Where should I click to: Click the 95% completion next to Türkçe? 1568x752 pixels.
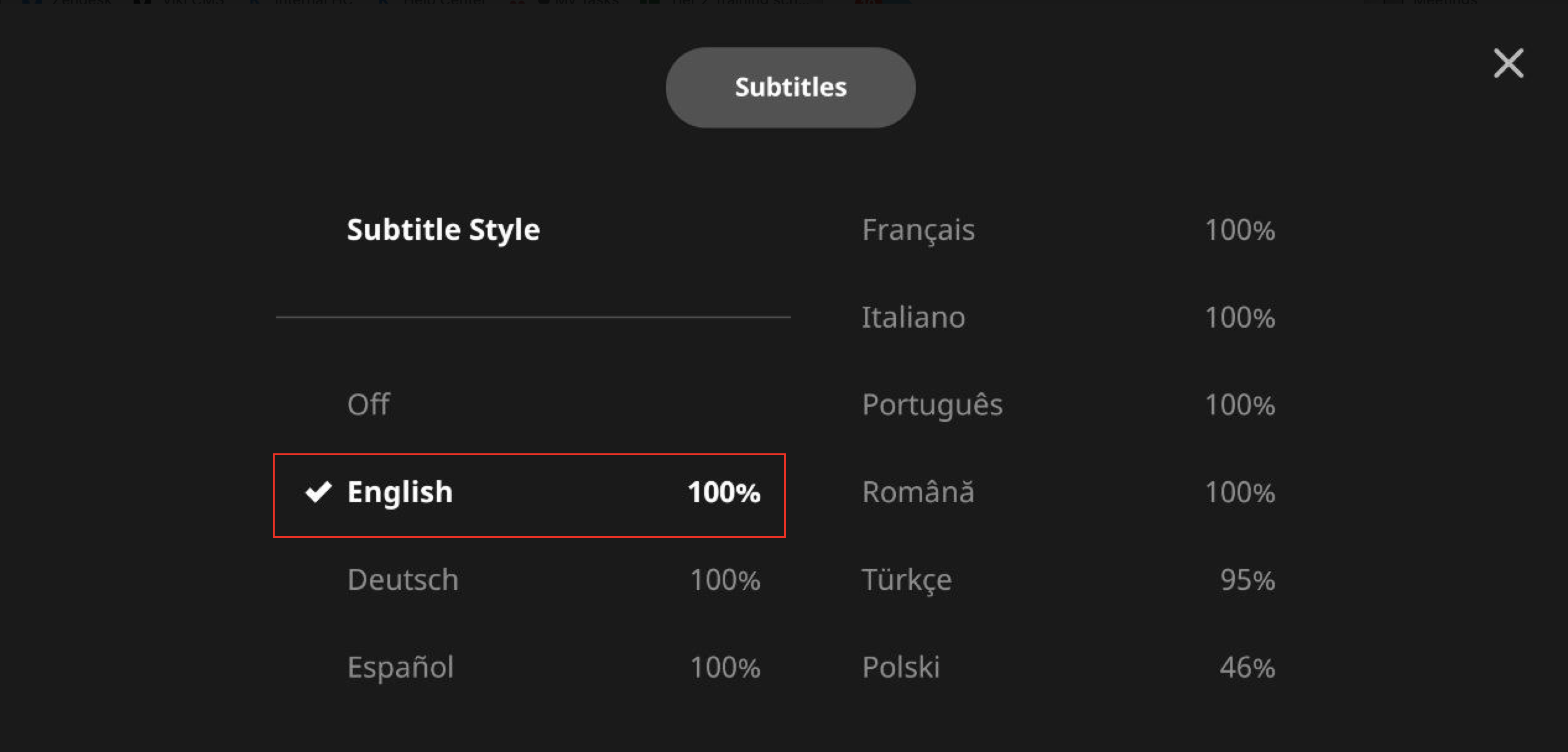pyautogui.click(x=1247, y=580)
